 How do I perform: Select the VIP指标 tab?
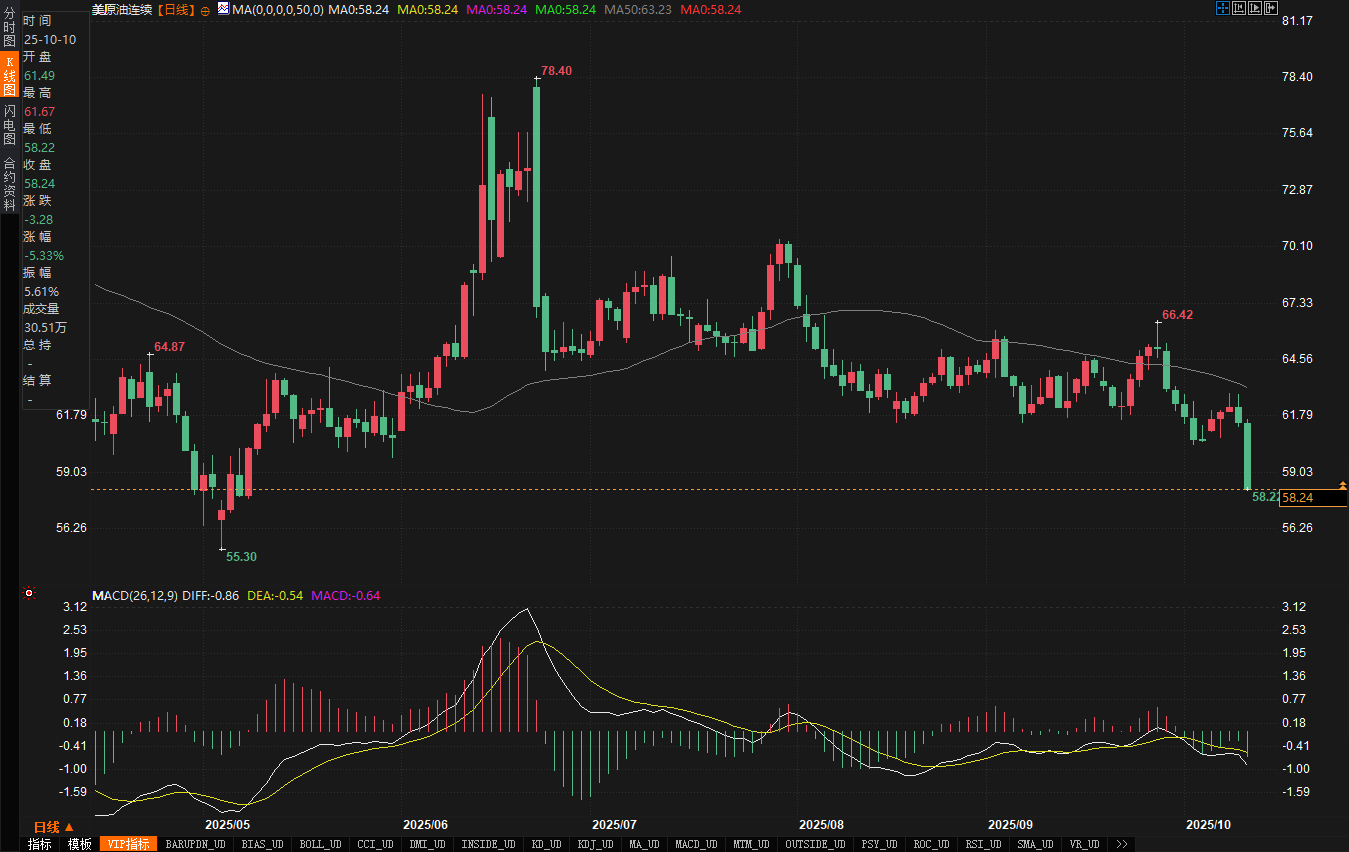click(x=129, y=844)
